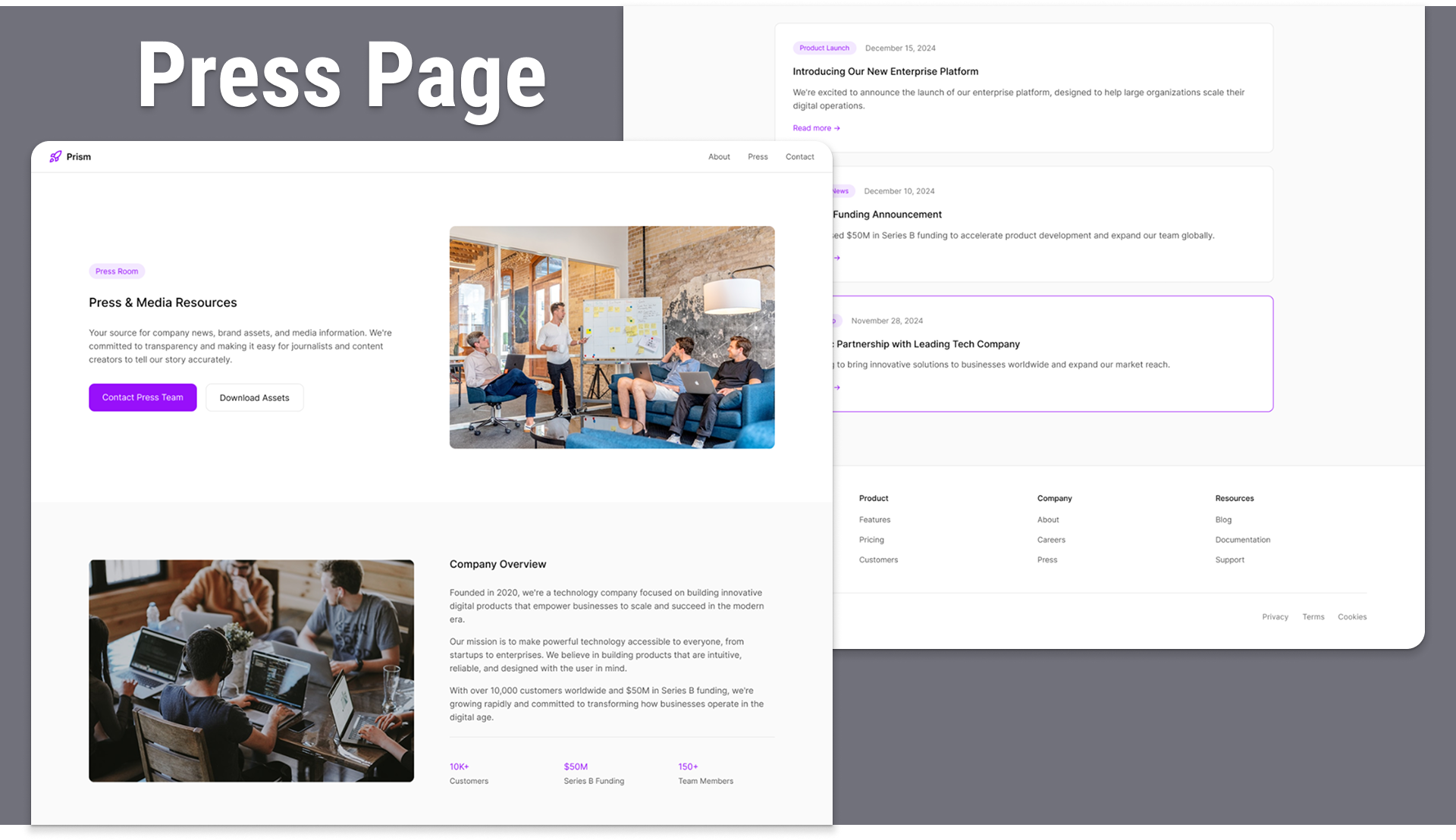Image resolution: width=1456 pixels, height=840 pixels.
Task: Click About in the Company footer column
Action: click(x=1048, y=520)
